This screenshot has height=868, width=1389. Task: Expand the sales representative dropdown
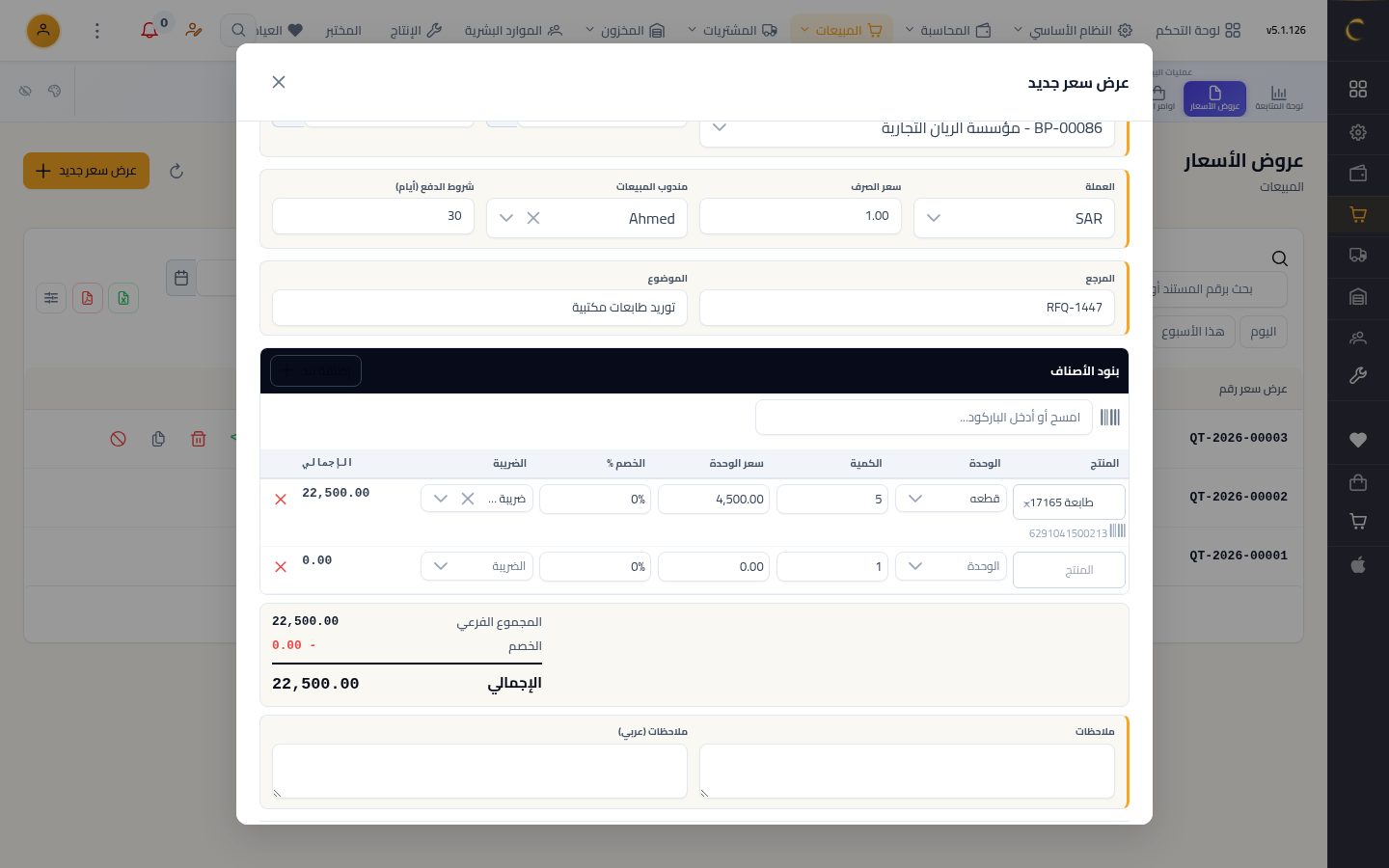pos(506,218)
